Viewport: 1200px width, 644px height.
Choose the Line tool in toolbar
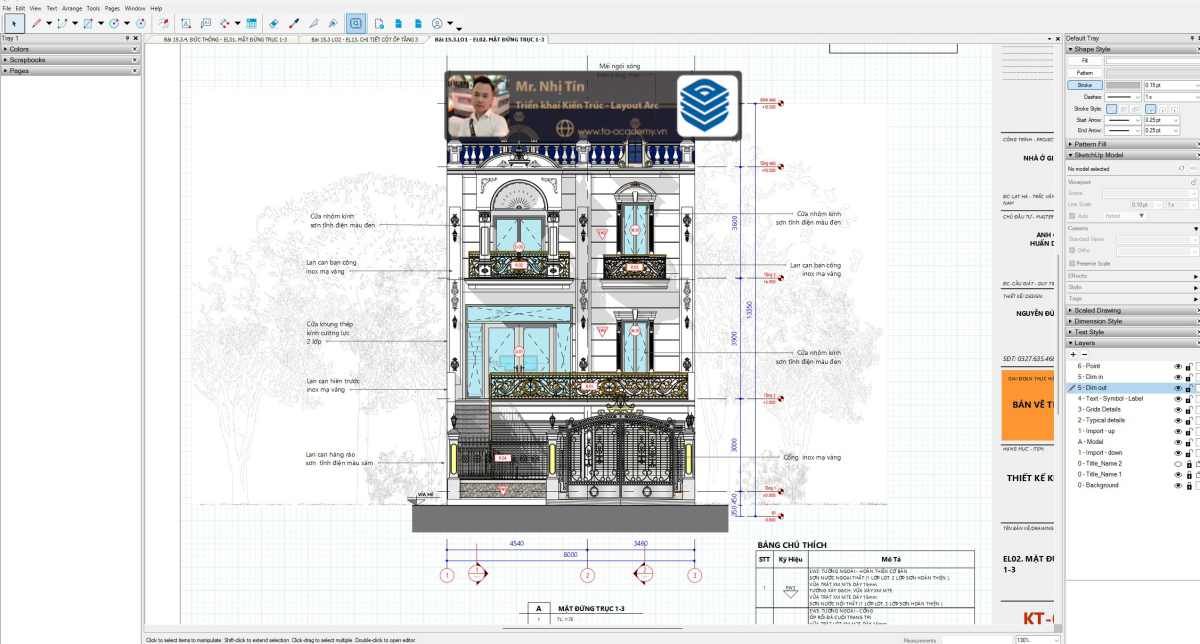tap(36, 22)
